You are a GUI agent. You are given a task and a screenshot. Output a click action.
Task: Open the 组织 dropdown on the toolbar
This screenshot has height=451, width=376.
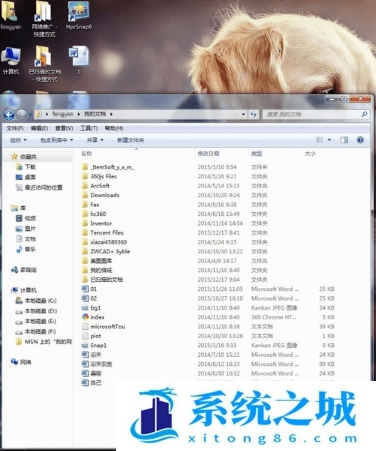click(x=18, y=140)
